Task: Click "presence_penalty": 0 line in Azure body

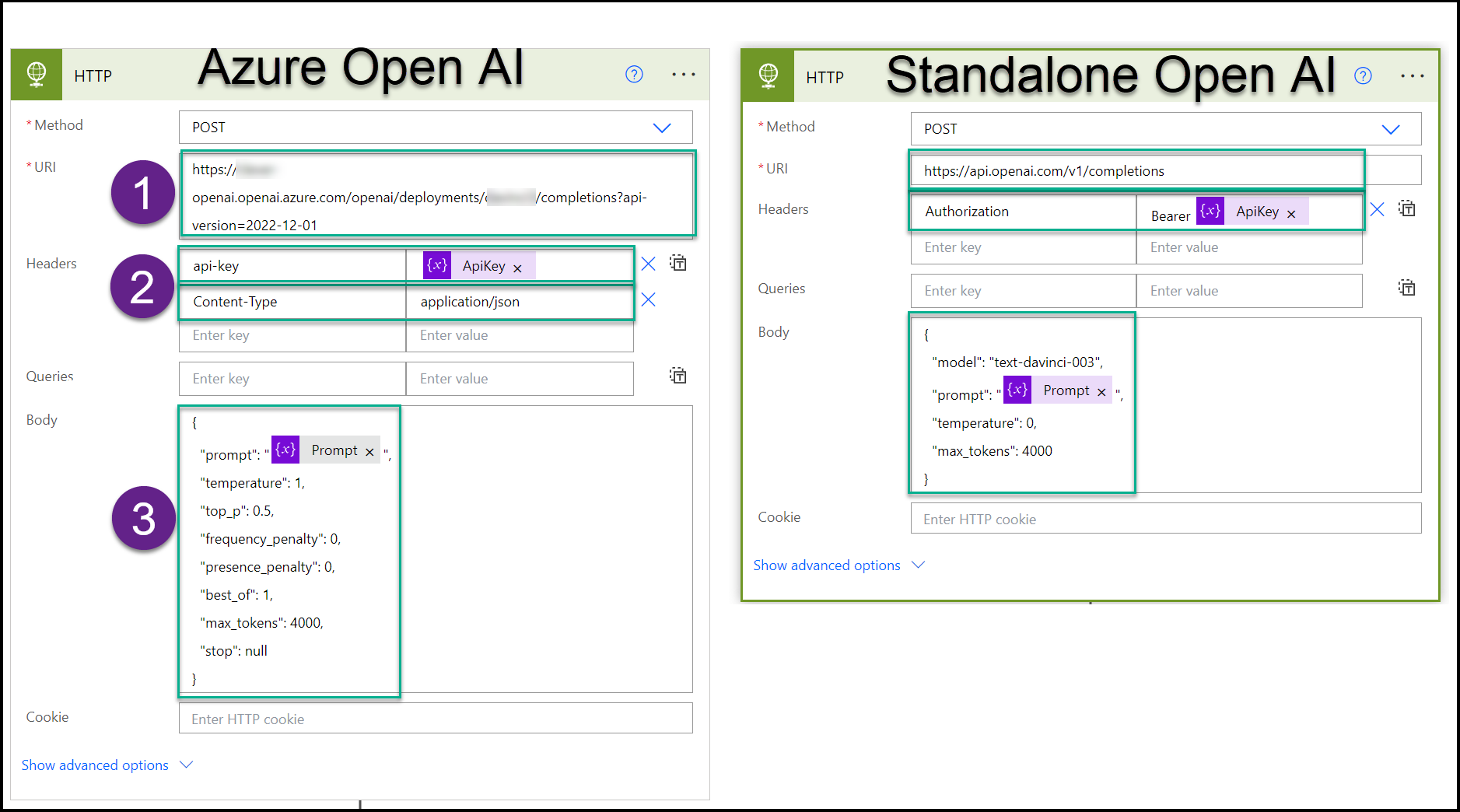Action: click(x=268, y=567)
